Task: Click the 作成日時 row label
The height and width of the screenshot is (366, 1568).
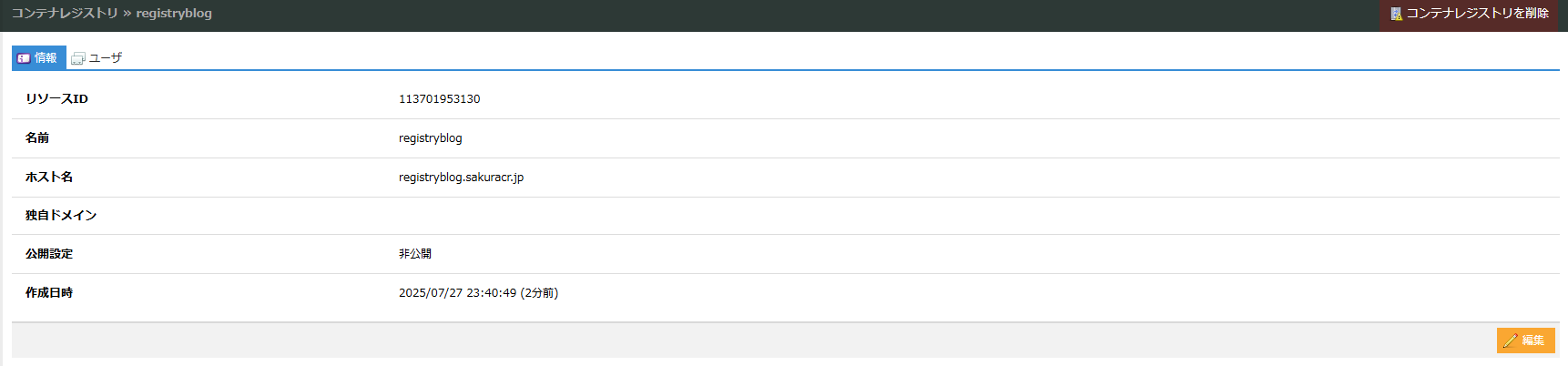Action: [x=49, y=293]
